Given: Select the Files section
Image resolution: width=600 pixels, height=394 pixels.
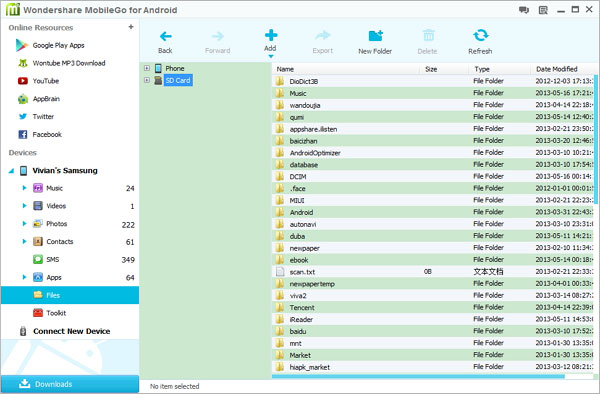Looking at the screenshot, I should 70,295.
